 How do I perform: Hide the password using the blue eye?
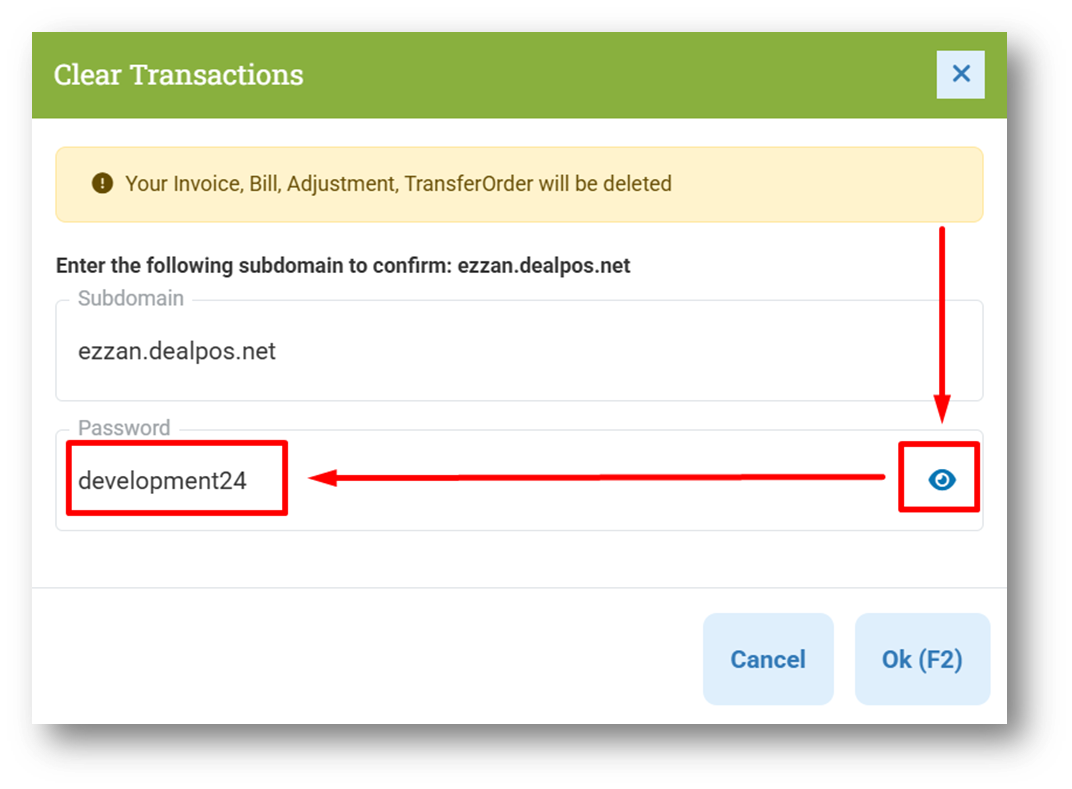[x=941, y=480]
